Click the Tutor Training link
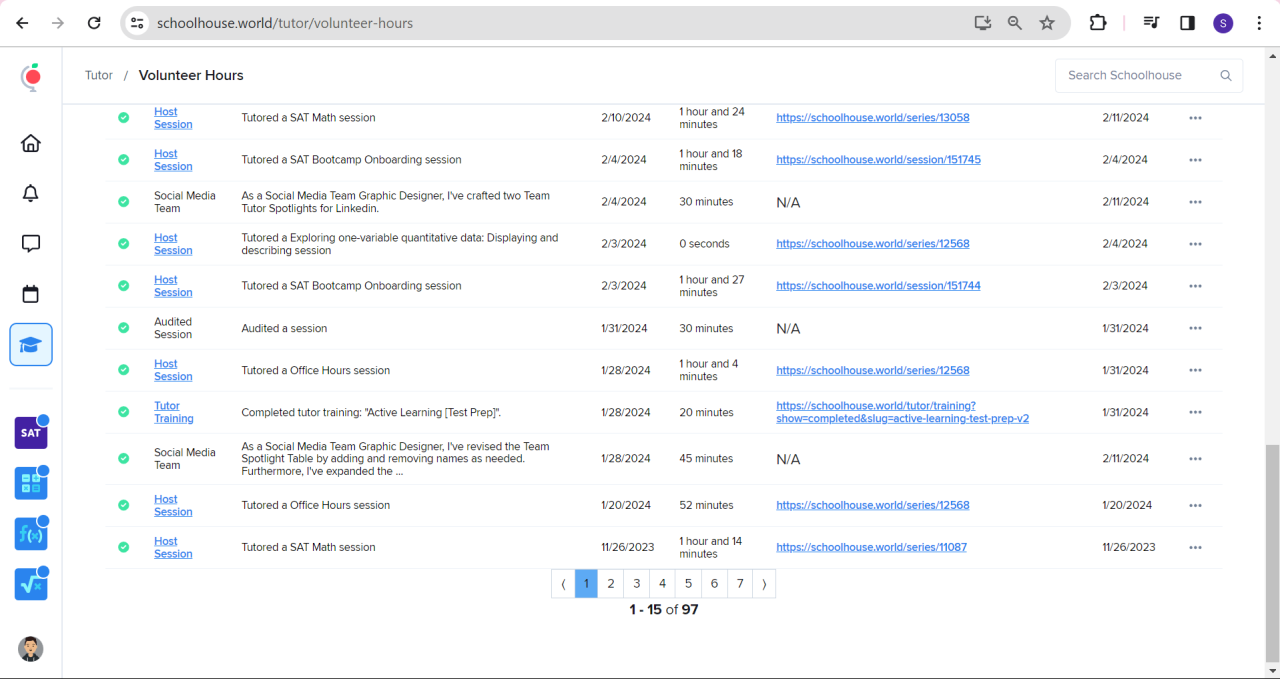Viewport: 1280px width, 679px height. point(173,412)
